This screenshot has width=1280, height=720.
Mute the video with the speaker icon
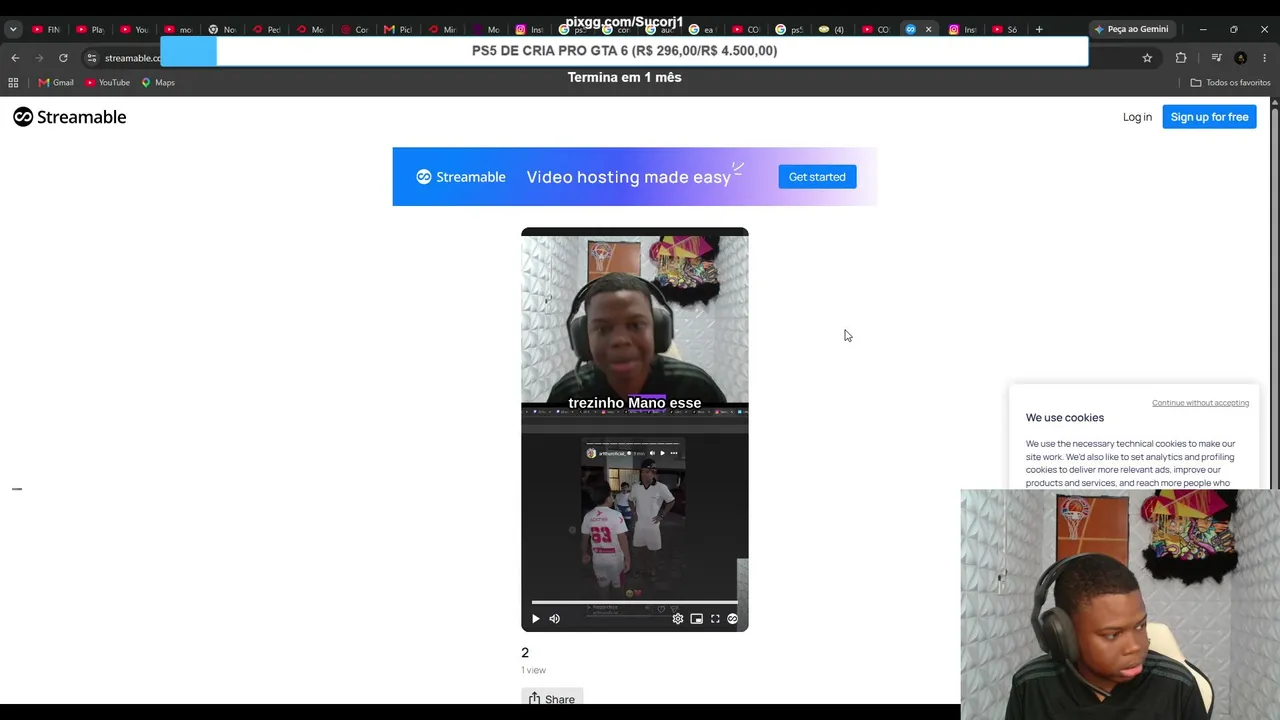point(555,619)
